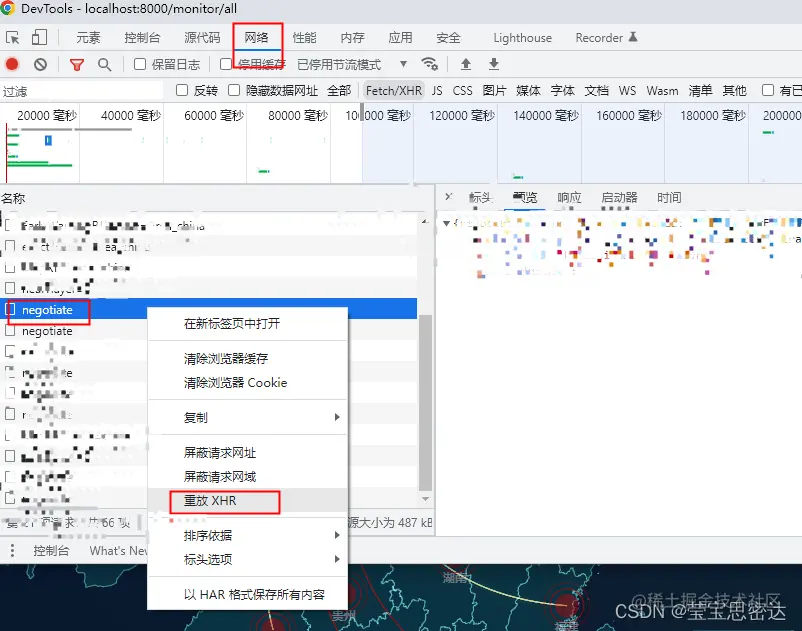Expand 排序依据 submenu
Screen dimensions: 802x631
pyautogui.click(x=248, y=535)
